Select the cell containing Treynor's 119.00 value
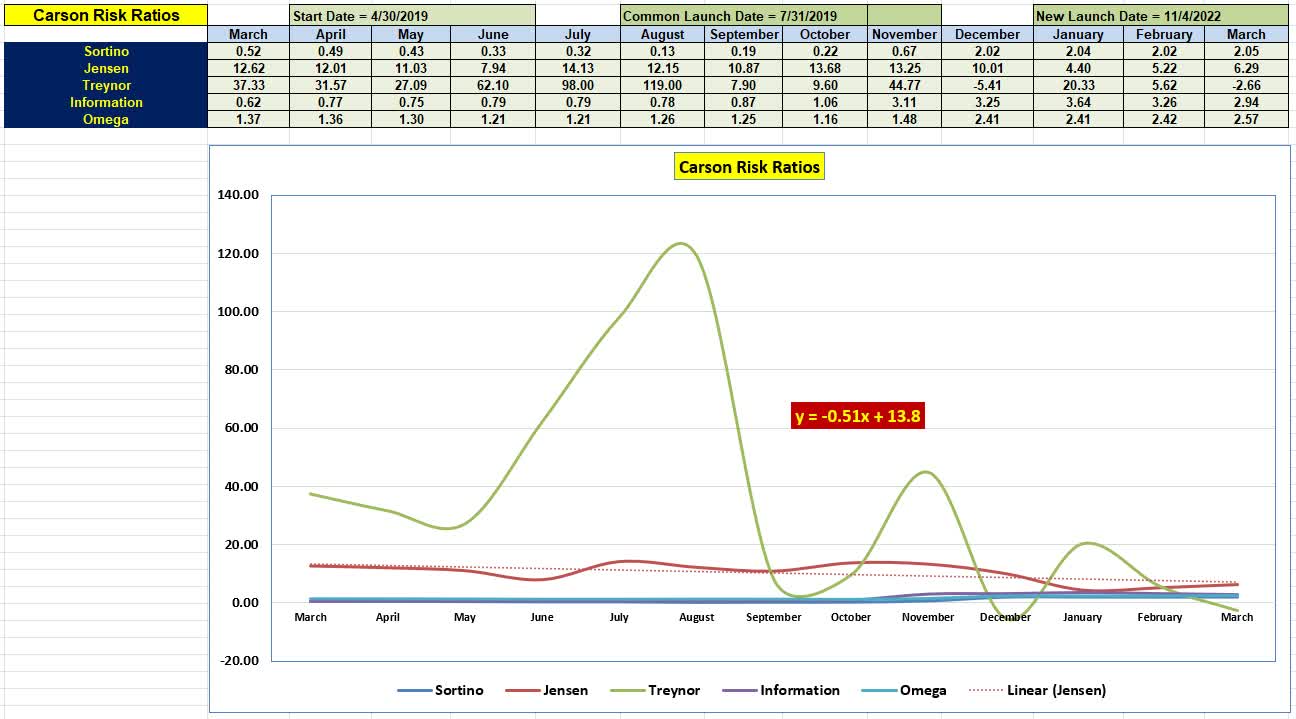 661,85
